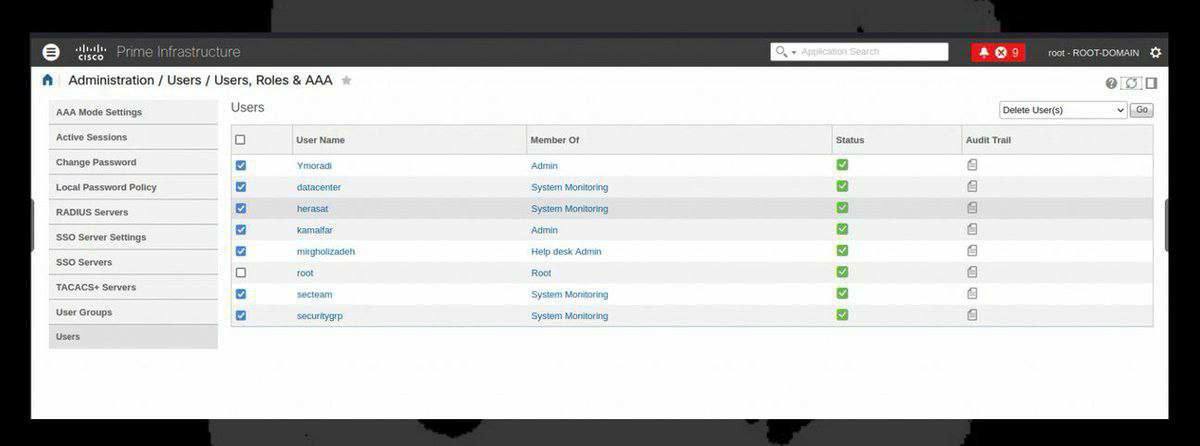Toggle the select-all users checkbox
The height and width of the screenshot is (446, 1200).
click(240, 140)
